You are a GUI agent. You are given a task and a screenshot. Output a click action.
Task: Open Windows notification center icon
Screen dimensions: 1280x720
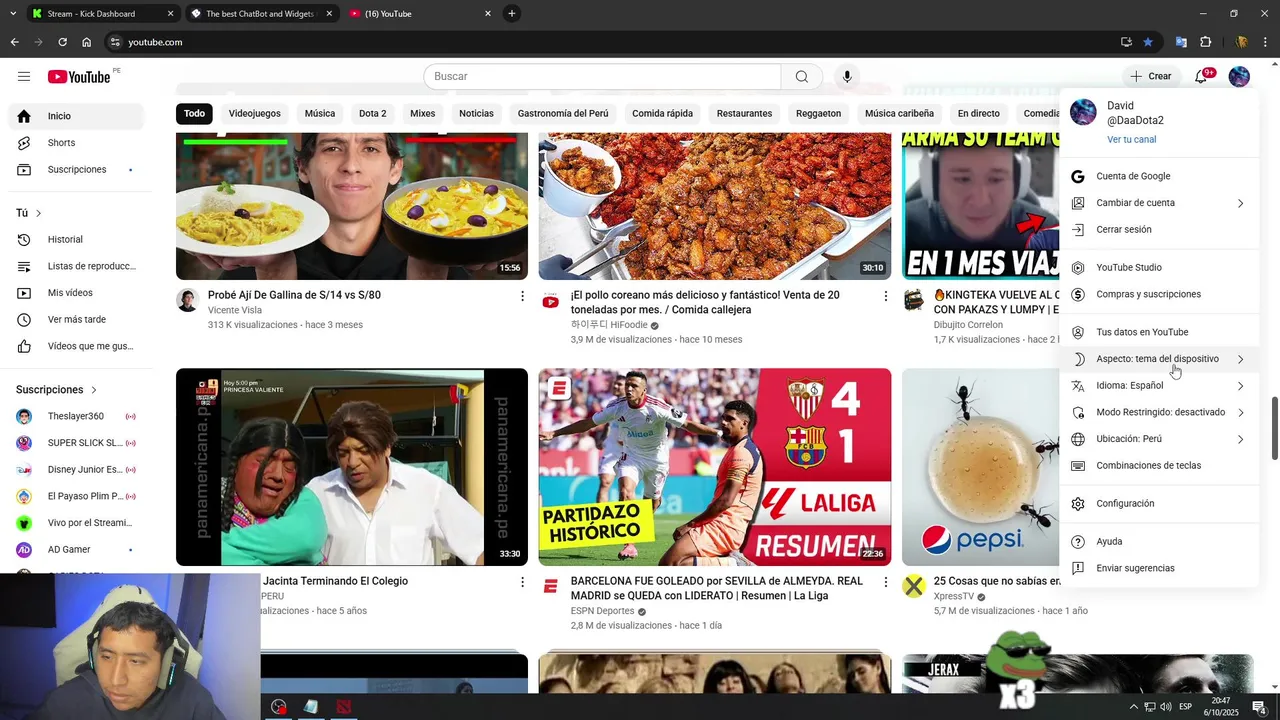pyautogui.click(x=1260, y=707)
